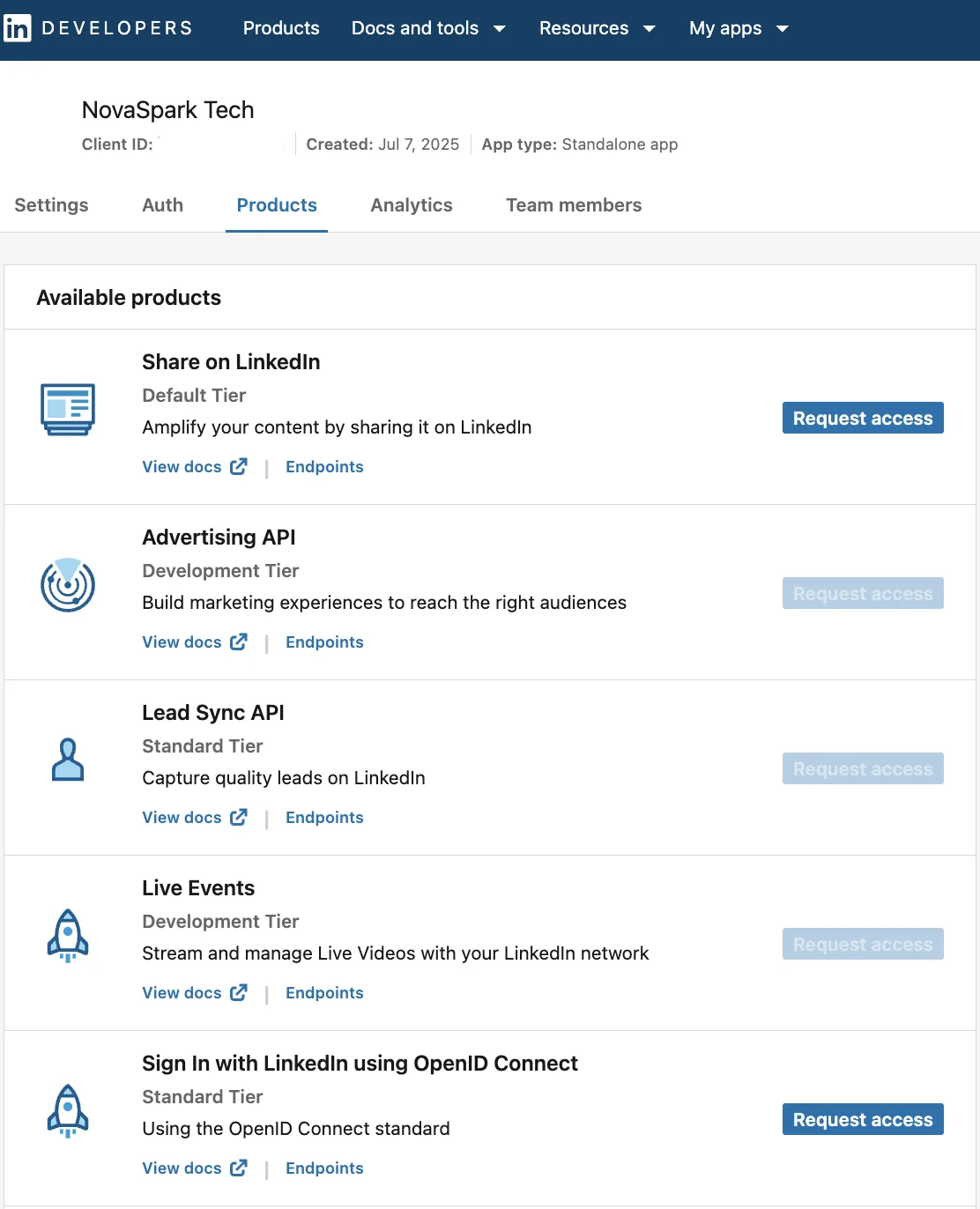980x1209 pixels.
Task: Request access for Share on LinkedIn
Action: [862, 418]
